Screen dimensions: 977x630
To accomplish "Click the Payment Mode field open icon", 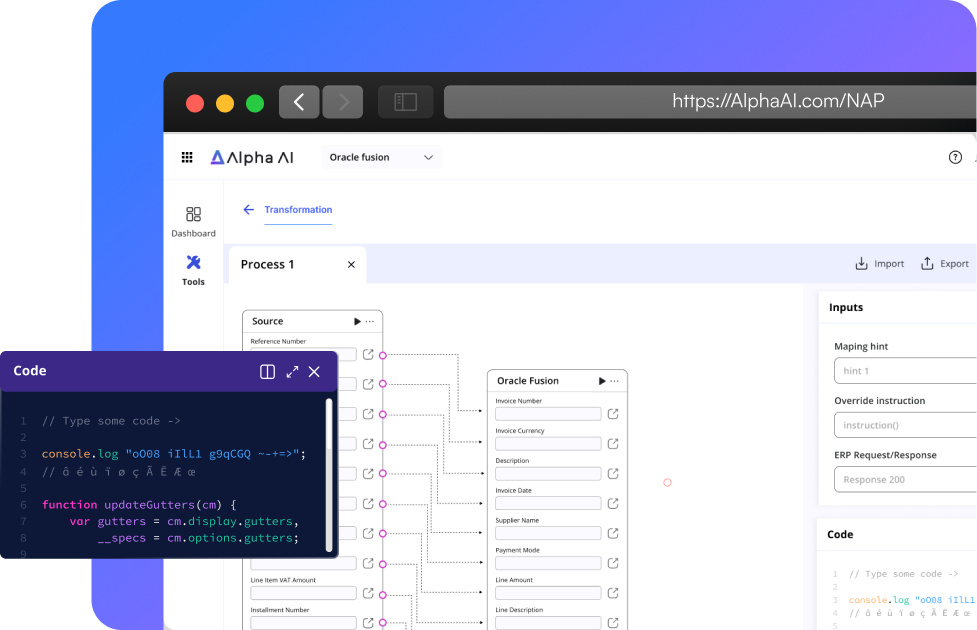I will pyautogui.click(x=613, y=563).
